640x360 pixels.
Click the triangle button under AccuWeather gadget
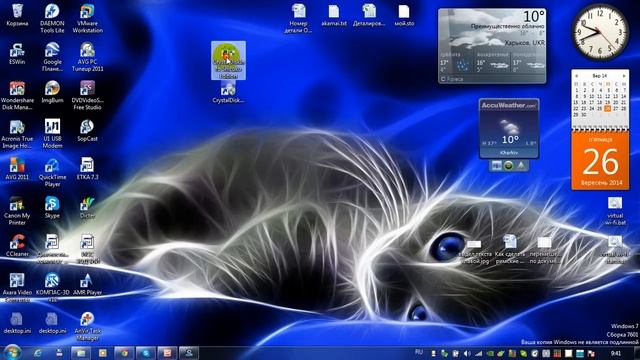click(521, 166)
